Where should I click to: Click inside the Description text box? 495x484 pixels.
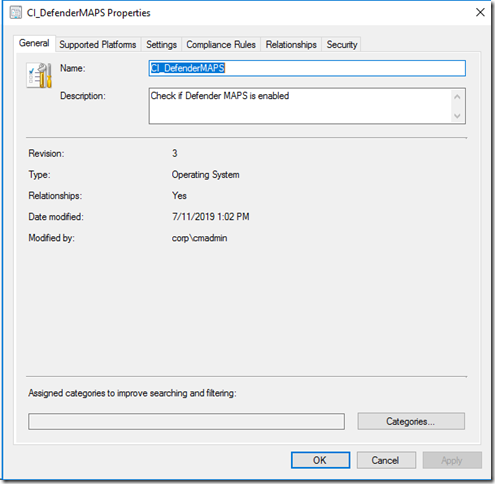click(x=301, y=106)
